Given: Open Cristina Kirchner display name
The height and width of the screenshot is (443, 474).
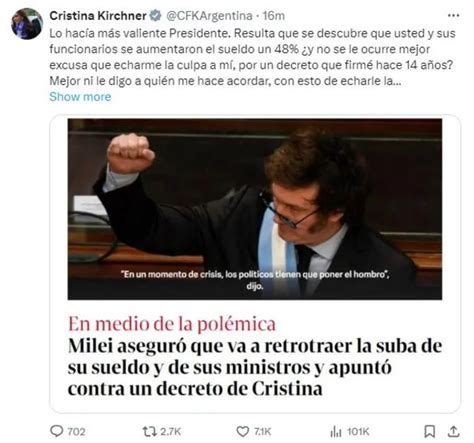Looking at the screenshot, I should coord(98,16).
